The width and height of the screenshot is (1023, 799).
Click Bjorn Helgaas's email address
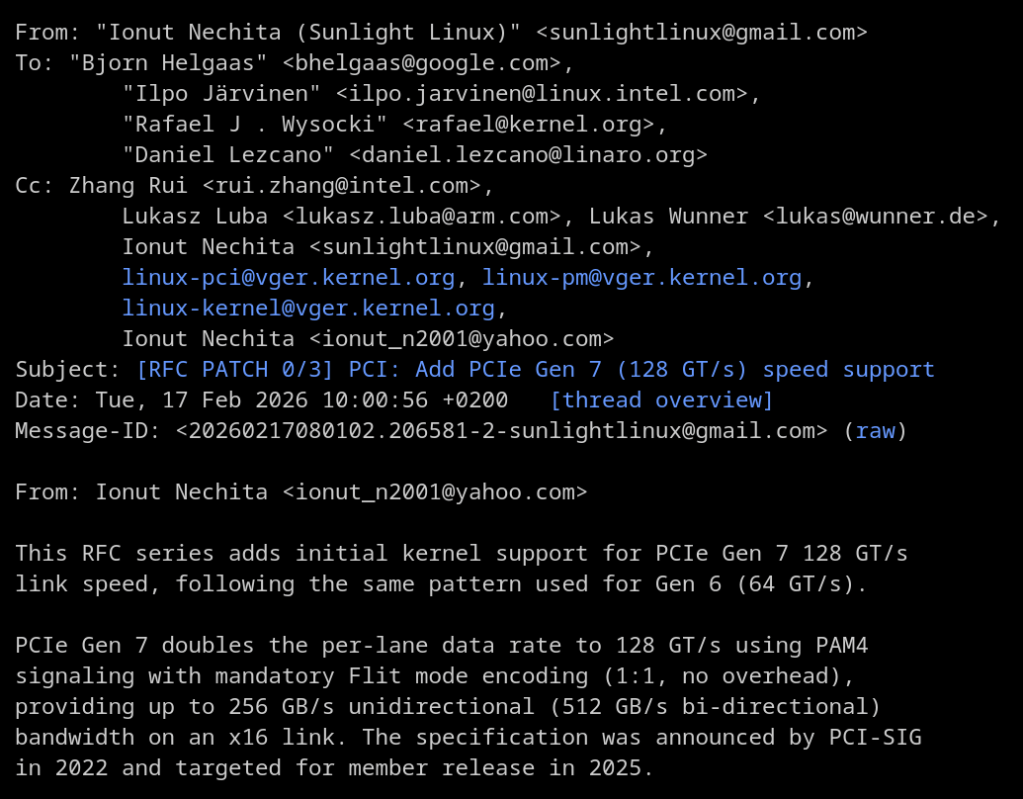click(x=422, y=63)
